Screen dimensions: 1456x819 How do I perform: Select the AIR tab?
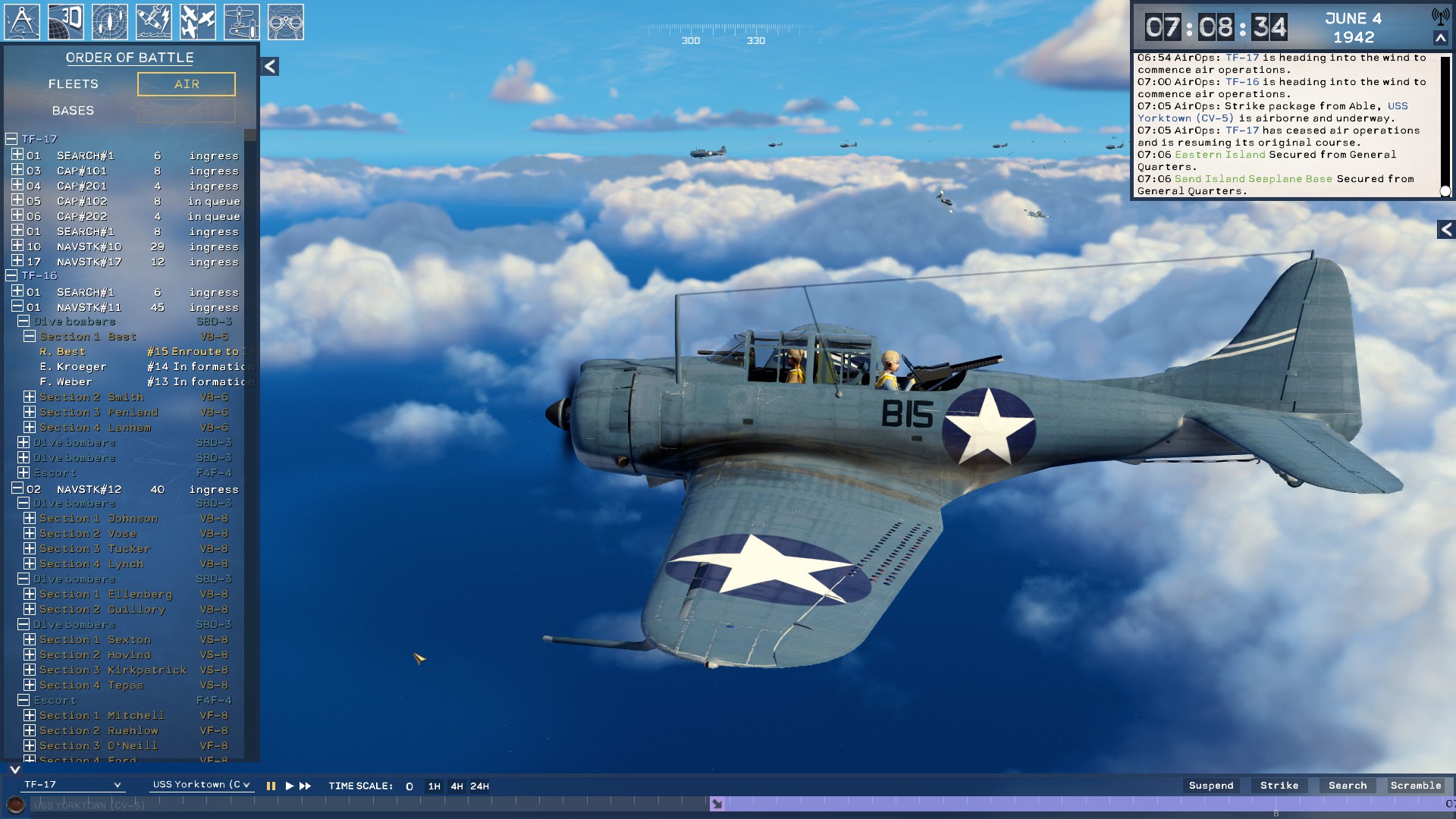(x=187, y=84)
